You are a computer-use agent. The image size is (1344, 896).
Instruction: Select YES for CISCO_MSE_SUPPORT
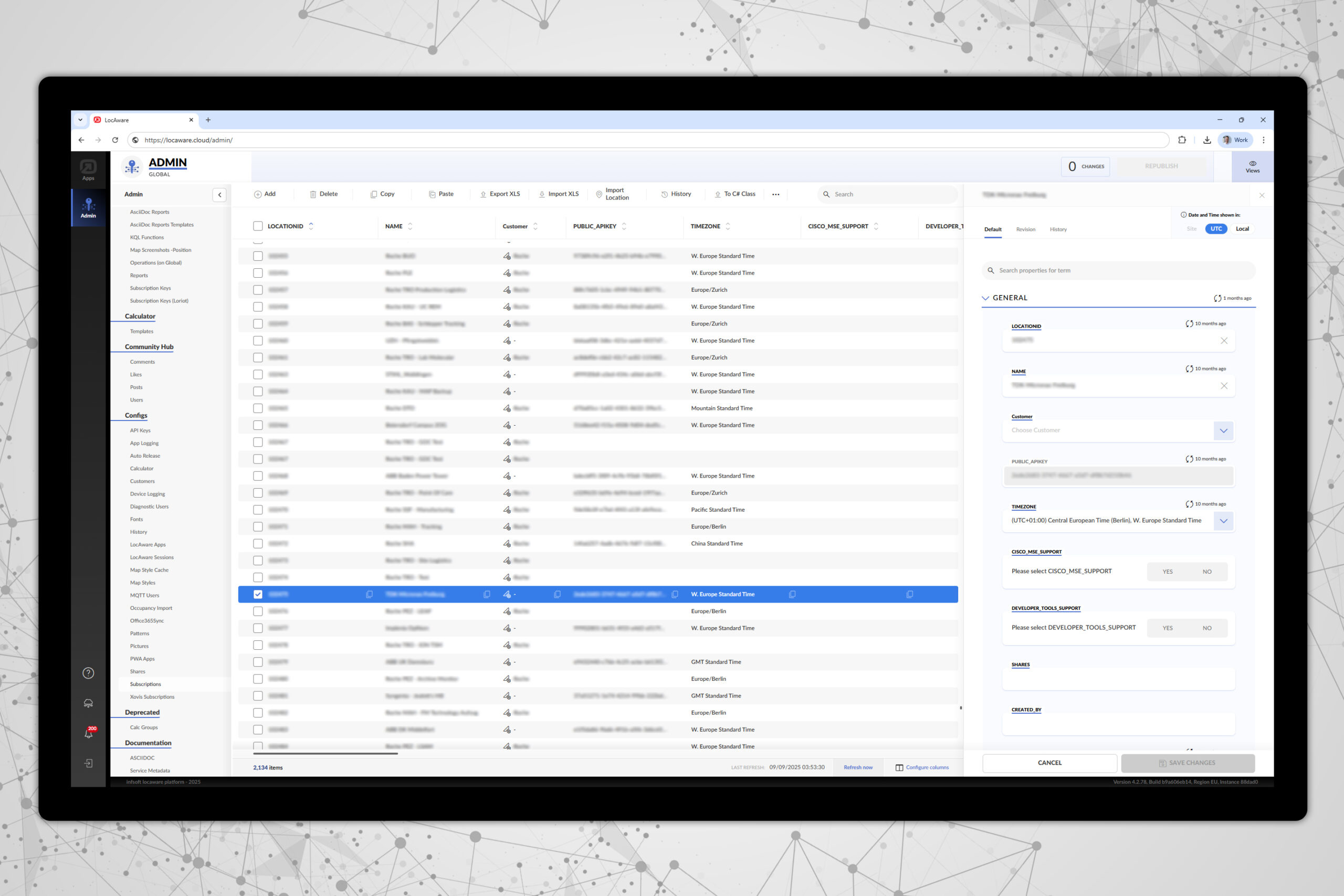(x=1167, y=572)
